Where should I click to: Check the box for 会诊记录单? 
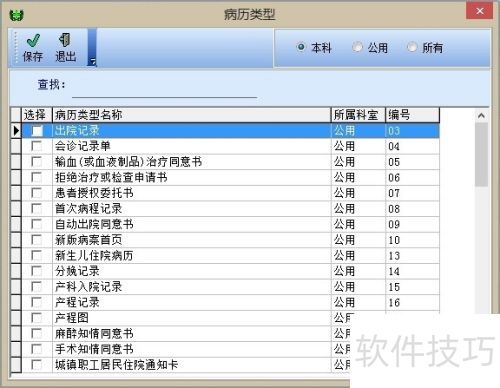coord(36,146)
